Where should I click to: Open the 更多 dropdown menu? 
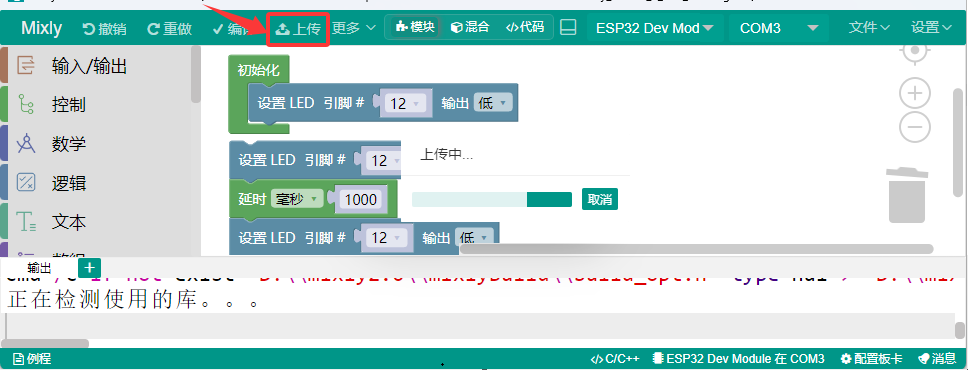point(354,28)
